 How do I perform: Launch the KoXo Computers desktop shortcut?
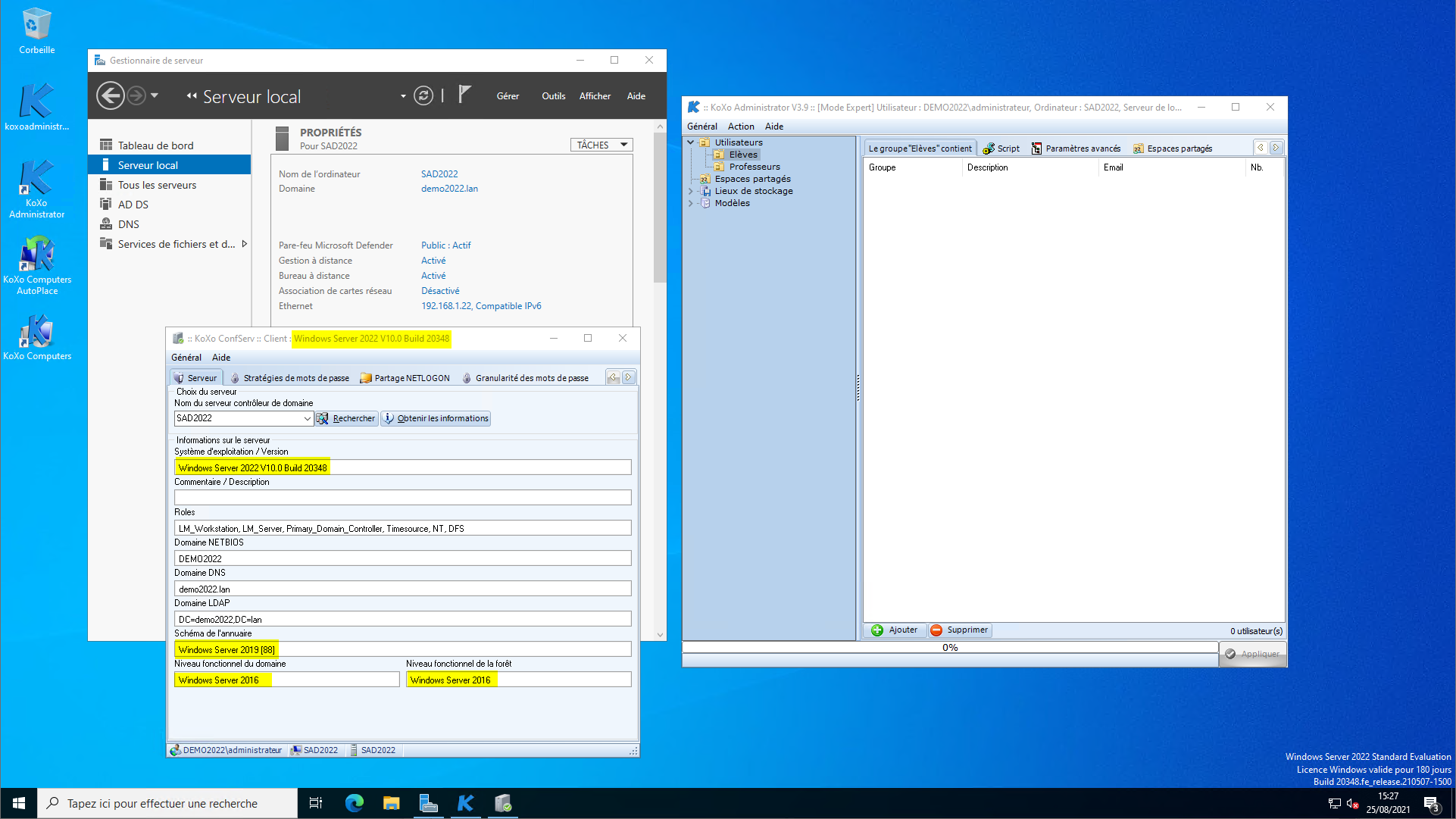click(x=36, y=338)
